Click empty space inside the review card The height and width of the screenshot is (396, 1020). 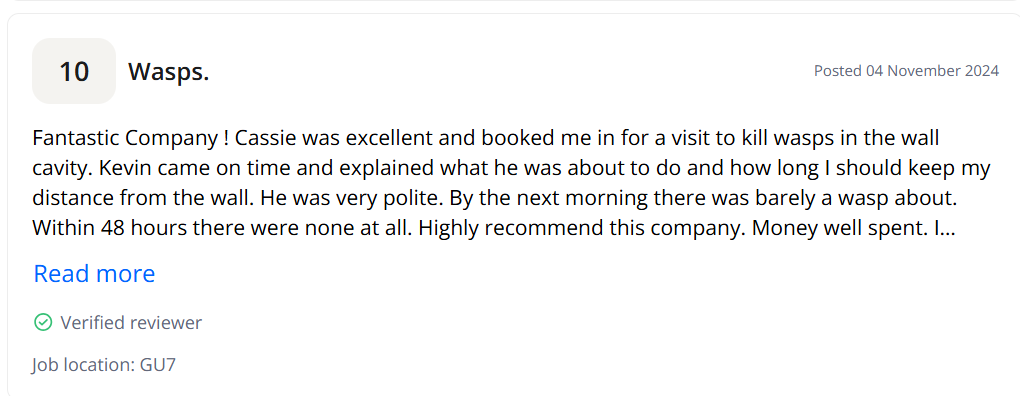tap(585, 325)
